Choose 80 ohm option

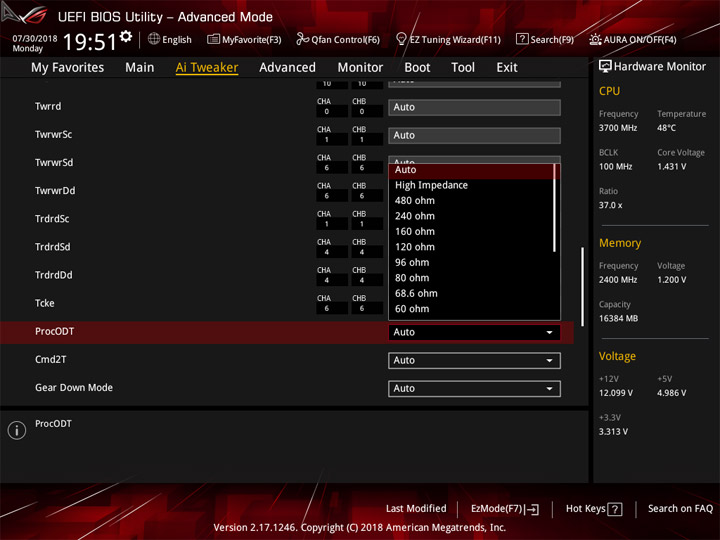471,278
